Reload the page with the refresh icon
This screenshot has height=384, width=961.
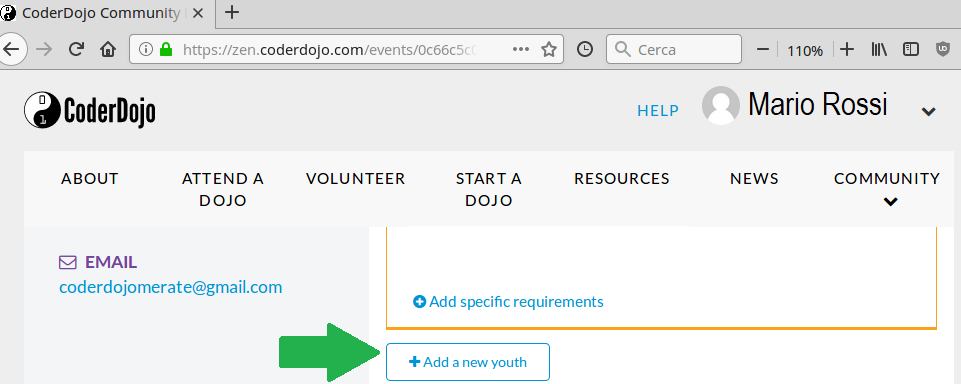tap(76, 50)
